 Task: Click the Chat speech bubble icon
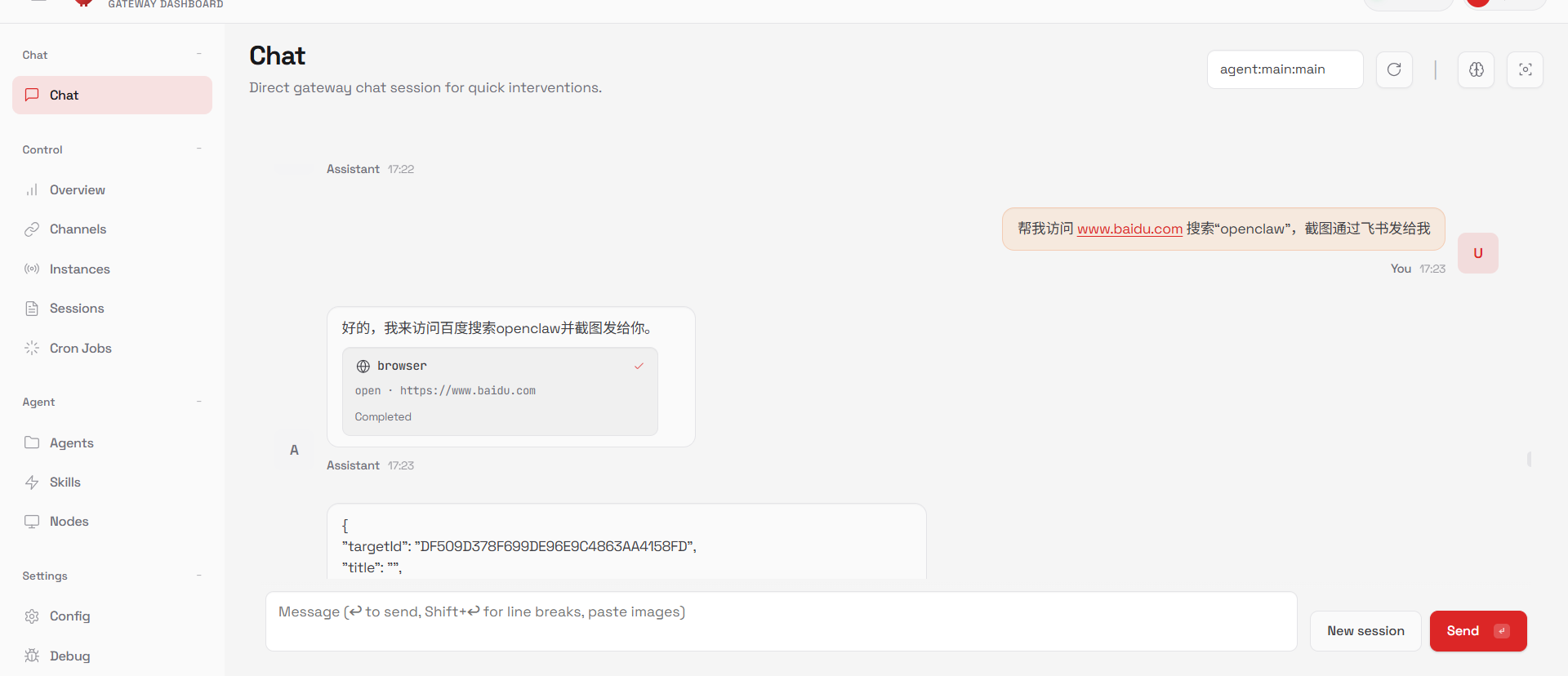click(32, 95)
